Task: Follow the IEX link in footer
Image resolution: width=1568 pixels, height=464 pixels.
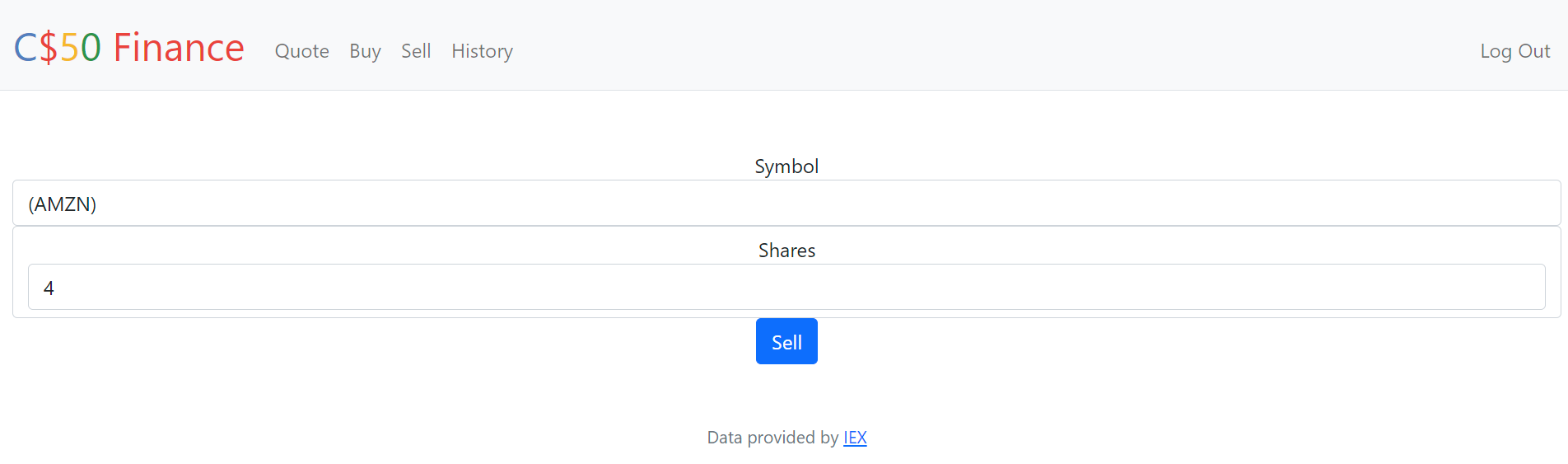Action: (855, 438)
